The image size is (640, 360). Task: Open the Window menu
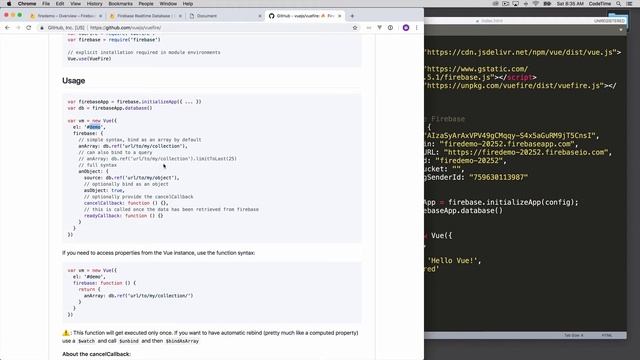pos(168,4)
